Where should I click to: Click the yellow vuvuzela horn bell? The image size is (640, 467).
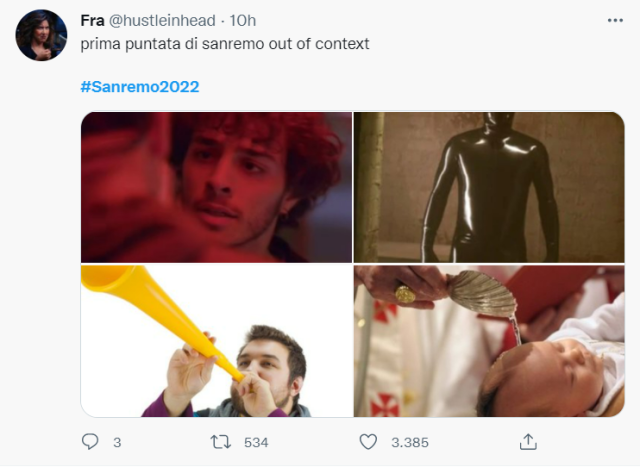(100, 284)
